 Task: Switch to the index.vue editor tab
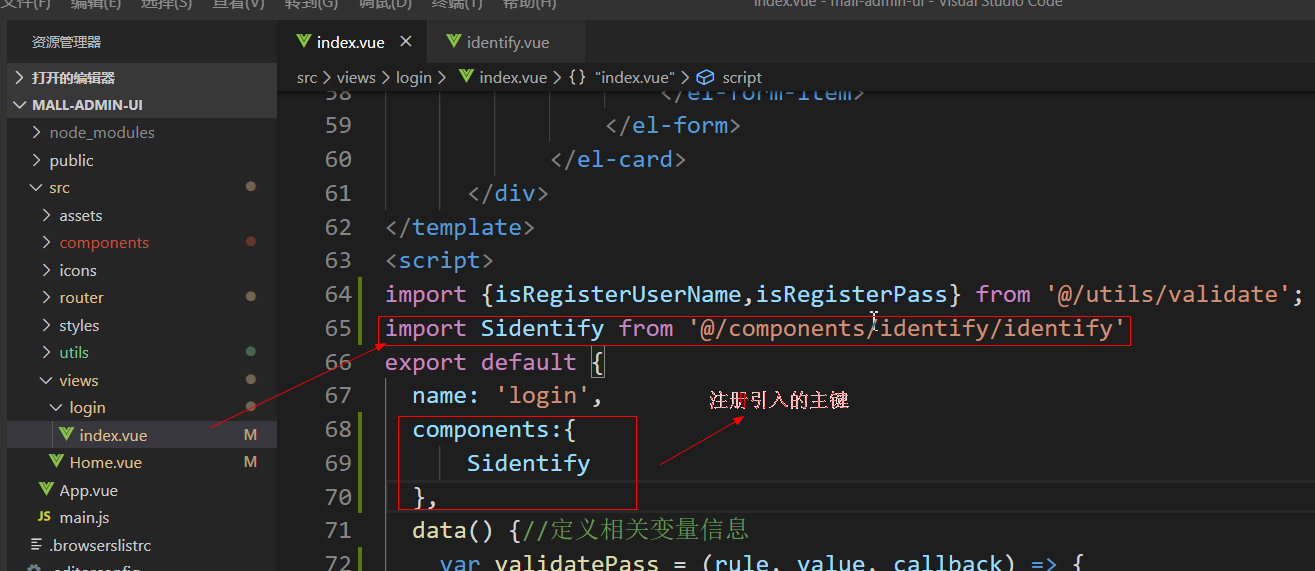[351, 42]
